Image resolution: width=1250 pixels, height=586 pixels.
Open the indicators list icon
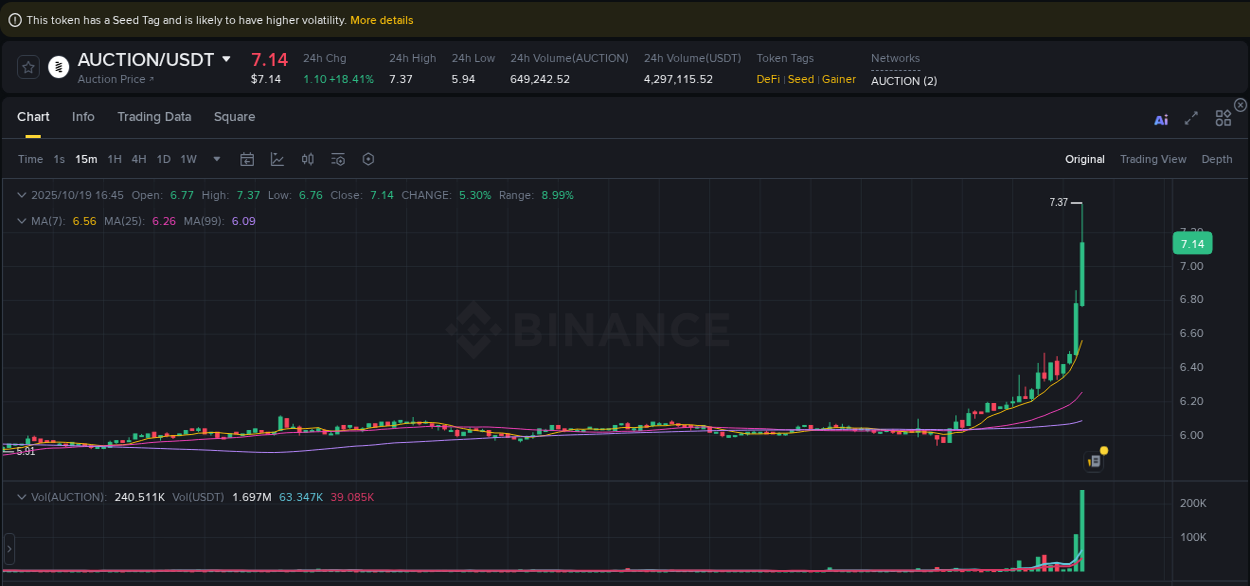(x=338, y=159)
